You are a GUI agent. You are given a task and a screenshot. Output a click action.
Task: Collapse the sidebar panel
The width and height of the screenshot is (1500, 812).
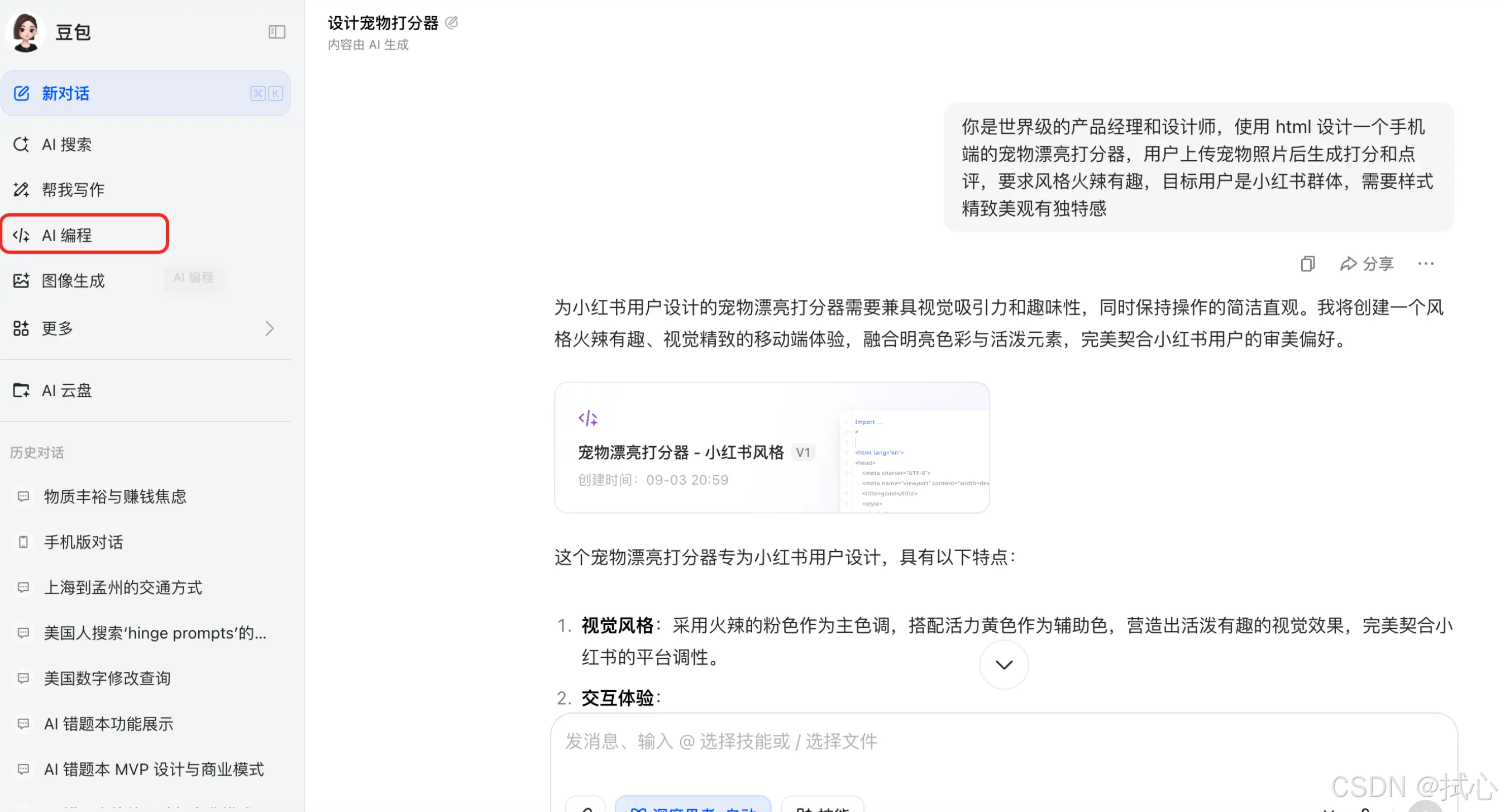276,32
